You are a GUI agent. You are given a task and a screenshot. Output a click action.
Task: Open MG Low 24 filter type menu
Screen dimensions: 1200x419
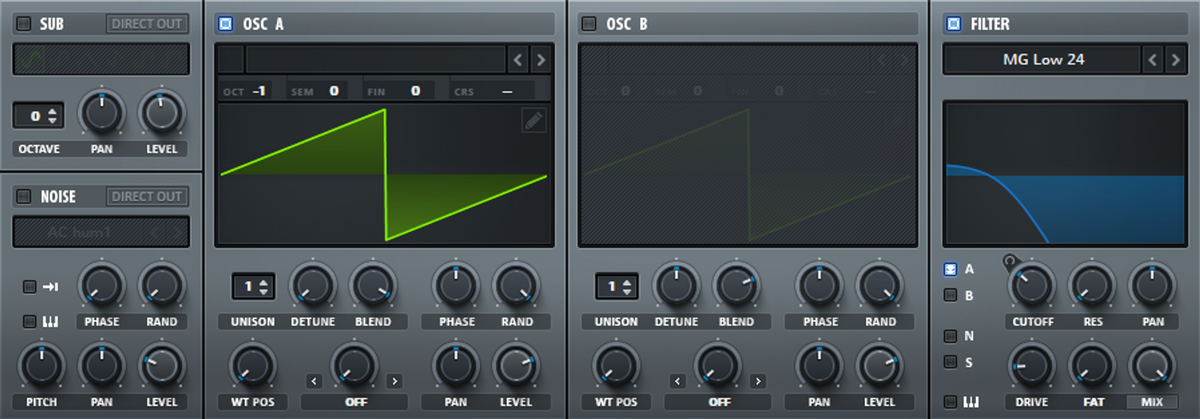1041,59
